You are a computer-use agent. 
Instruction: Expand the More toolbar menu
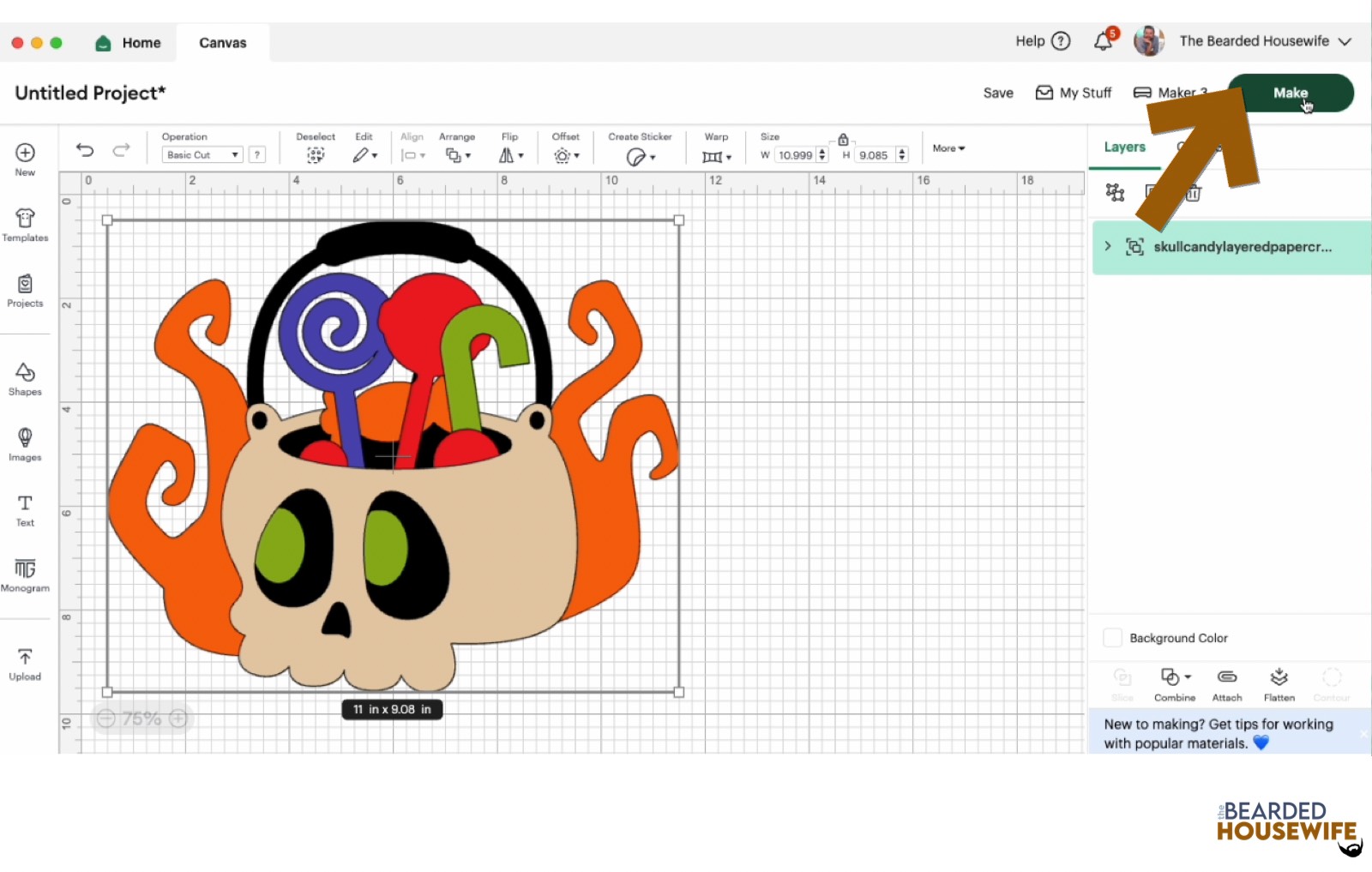click(948, 148)
